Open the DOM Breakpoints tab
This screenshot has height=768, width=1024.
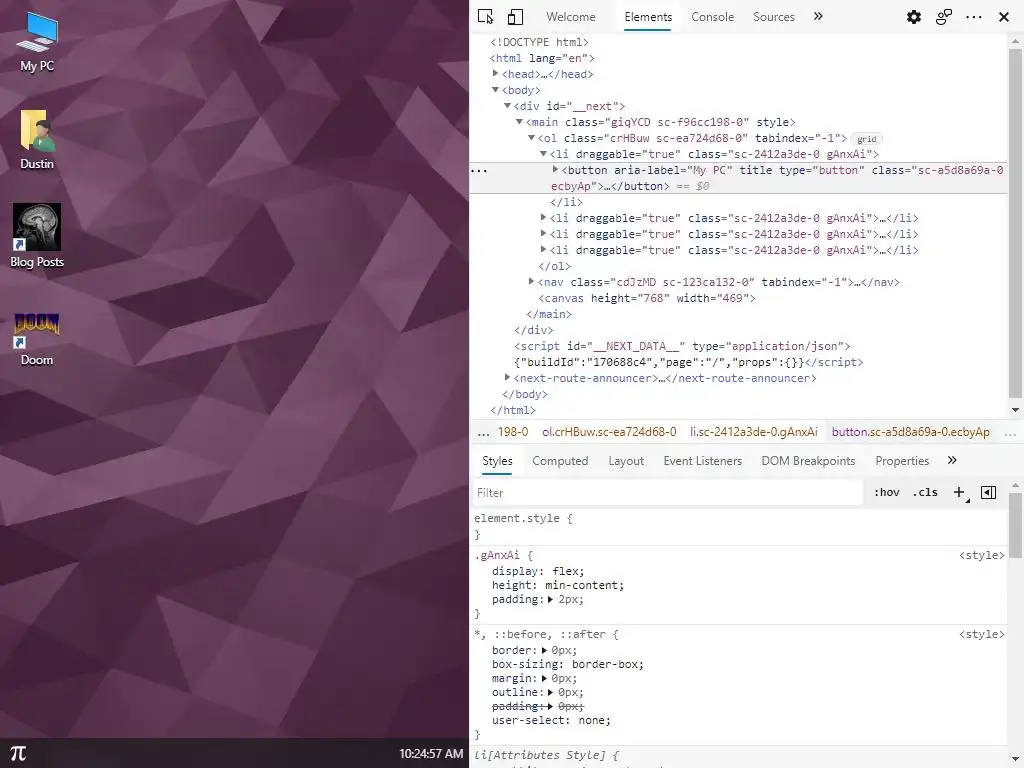[x=808, y=461]
